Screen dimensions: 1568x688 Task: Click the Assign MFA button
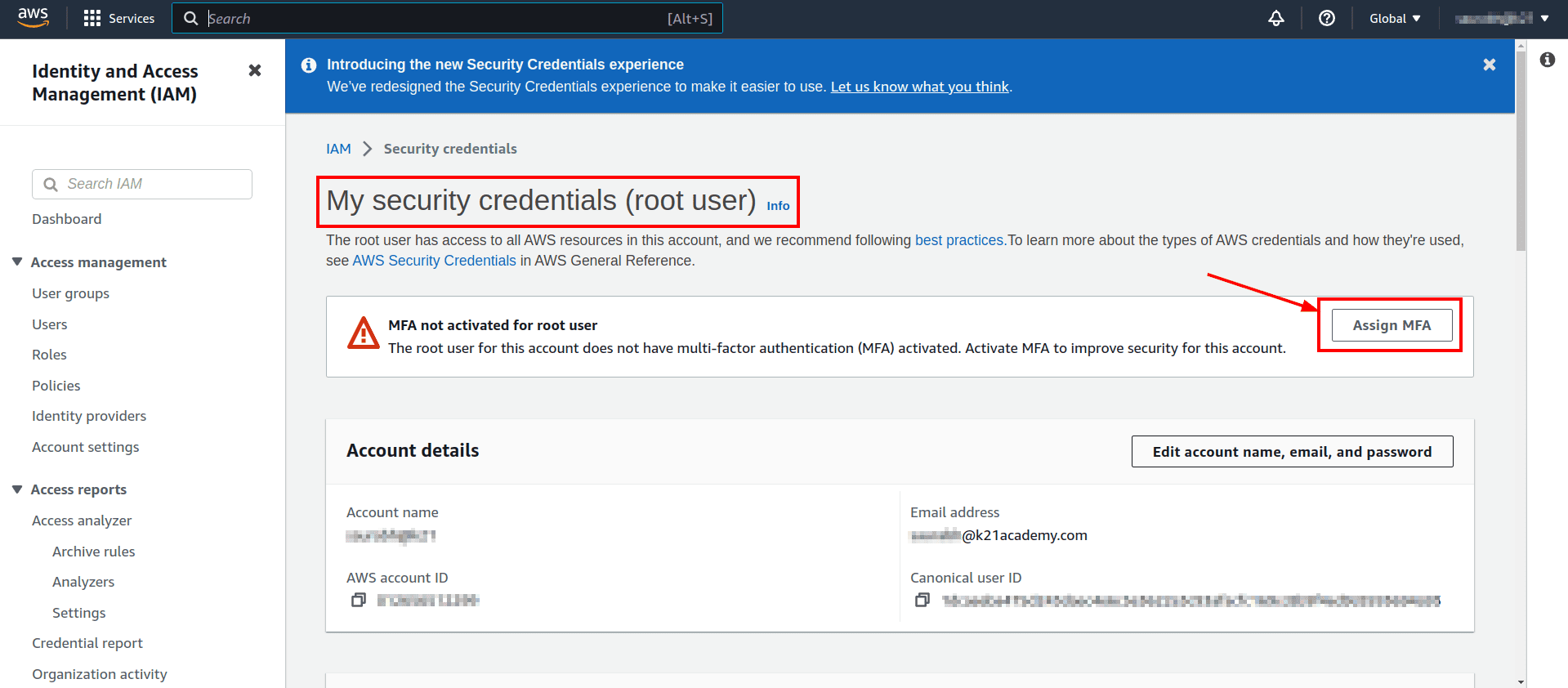click(1391, 325)
